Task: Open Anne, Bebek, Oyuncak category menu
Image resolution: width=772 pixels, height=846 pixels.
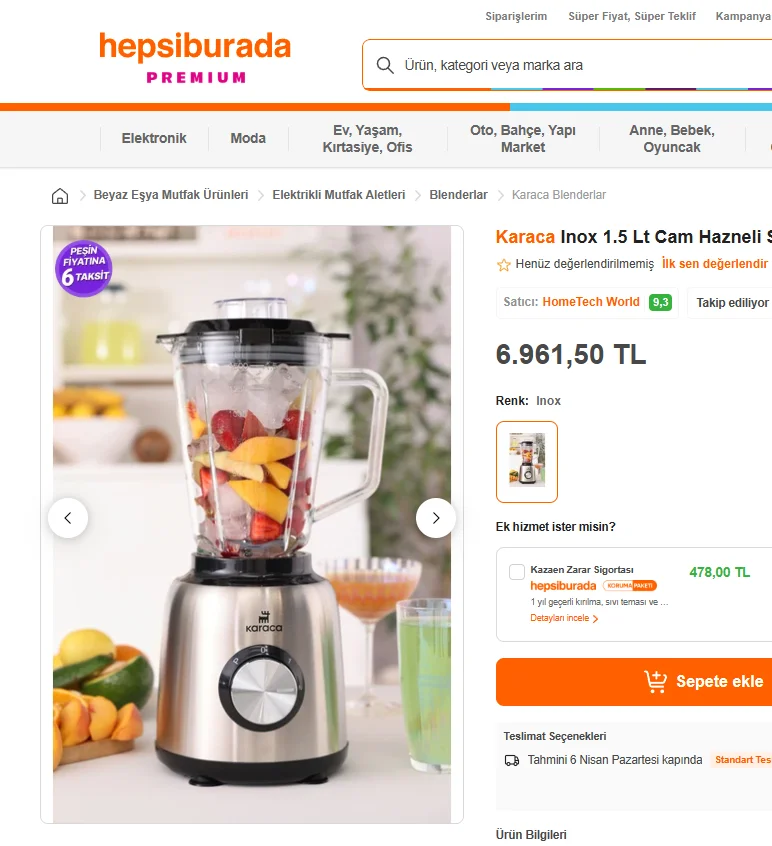Action: (672, 139)
